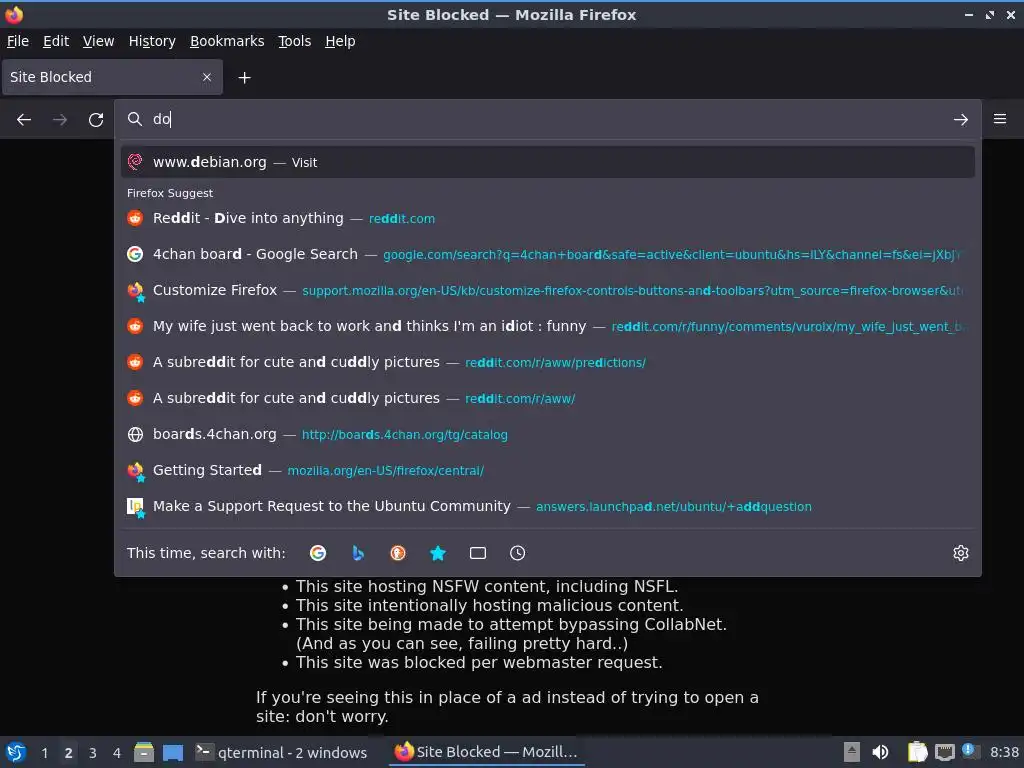Open file manager icon in taskbar
The height and width of the screenshot is (768, 1024).
pyautogui.click(x=144, y=752)
